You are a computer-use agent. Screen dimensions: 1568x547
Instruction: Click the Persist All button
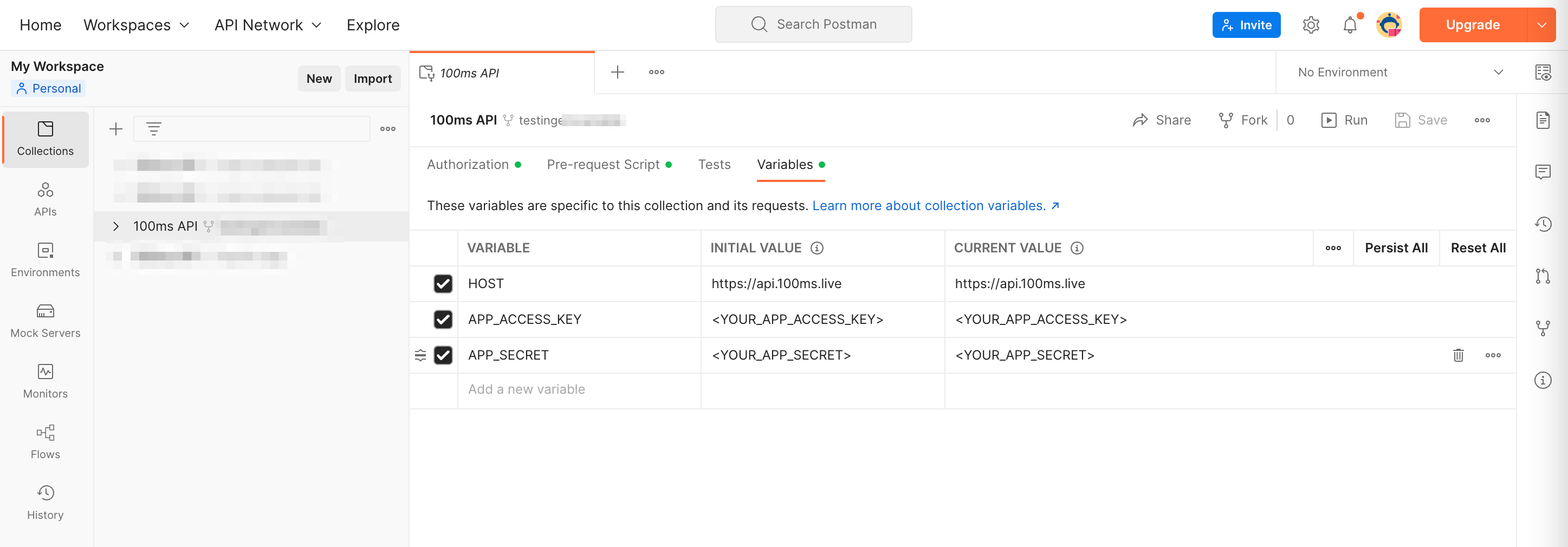[x=1396, y=248]
